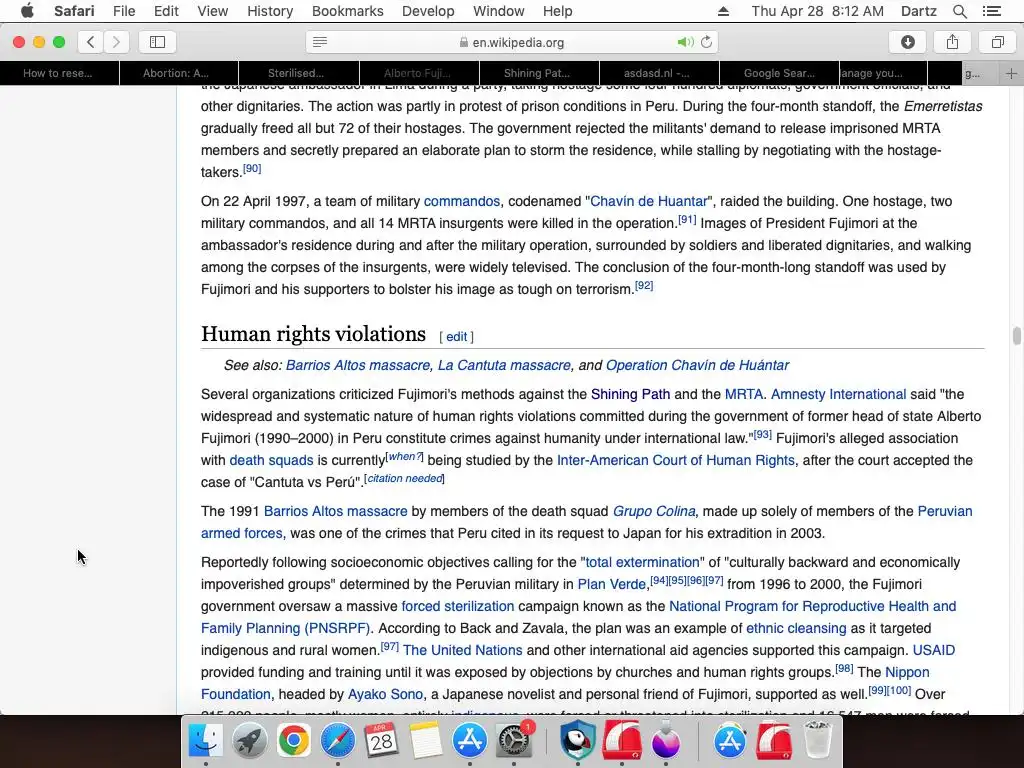This screenshot has height=768, width=1024.
Task: Reload the Wikipedia page
Action: click(706, 42)
